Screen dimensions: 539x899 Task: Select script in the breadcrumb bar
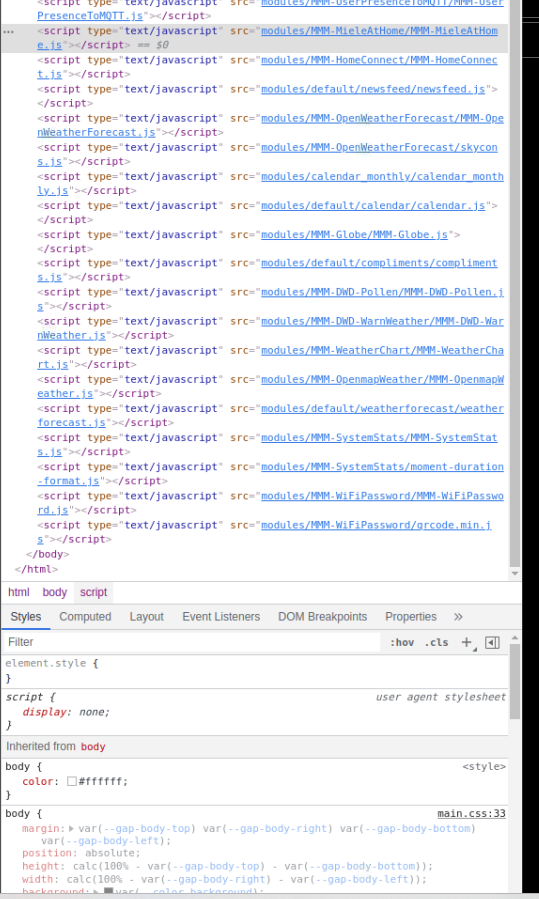click(x=93, y=592)
